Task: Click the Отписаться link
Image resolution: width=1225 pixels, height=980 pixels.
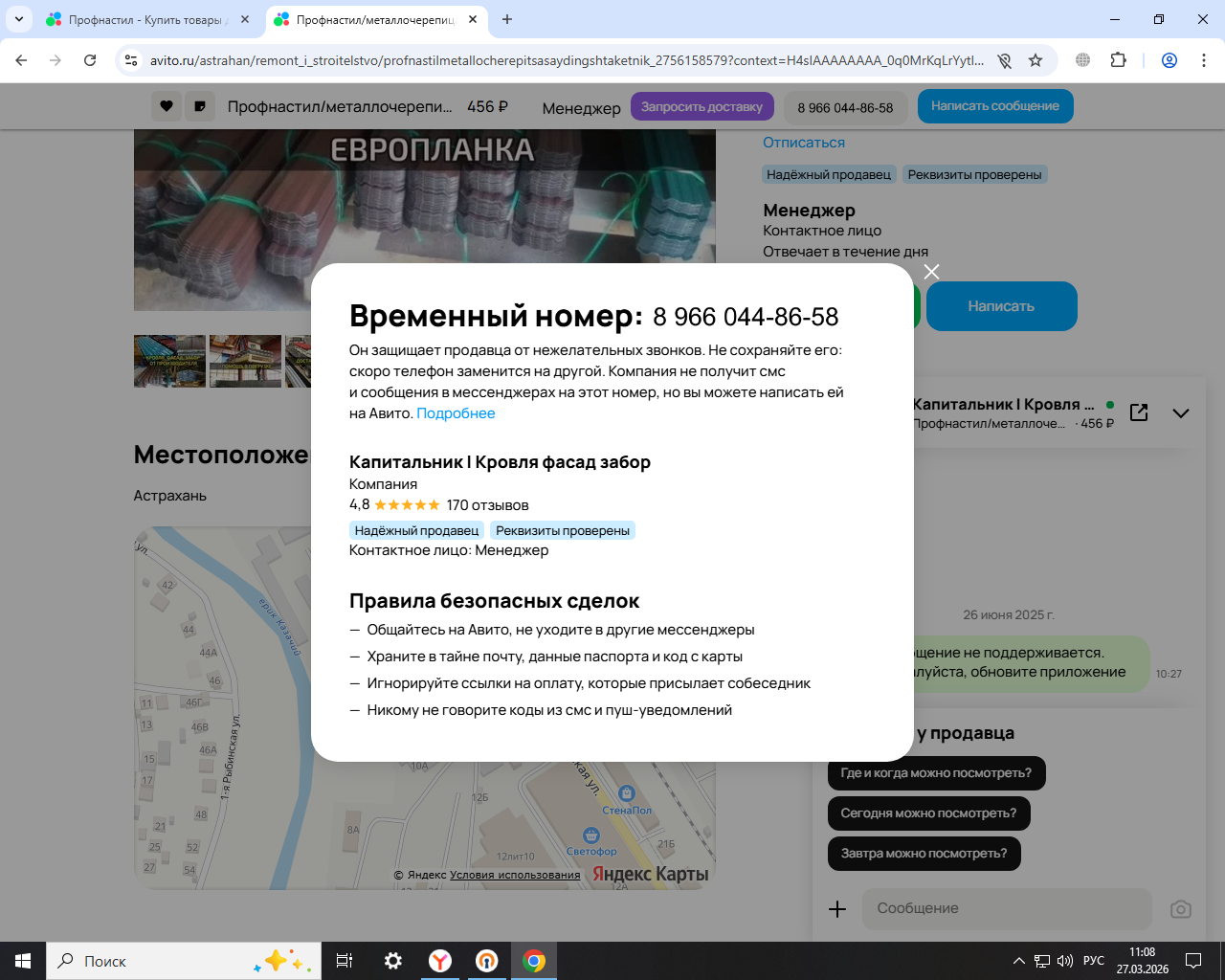Action: pyautogui.click(x=804, y=143)
